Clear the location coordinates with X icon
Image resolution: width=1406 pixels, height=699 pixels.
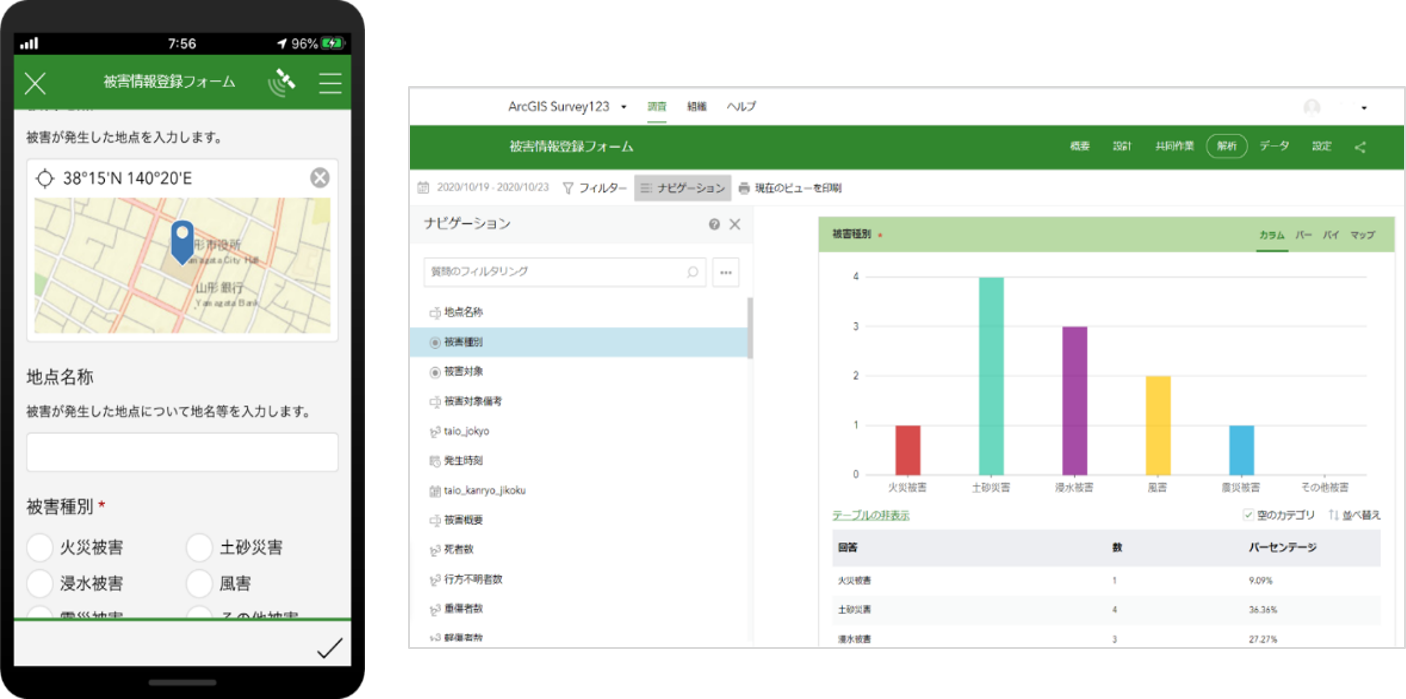pos(319,178)
